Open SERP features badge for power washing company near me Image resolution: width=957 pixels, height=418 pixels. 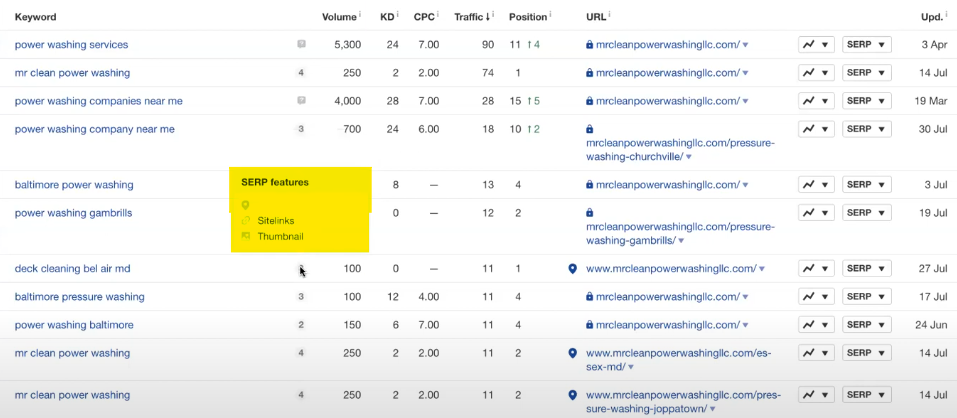click(301, 129)
